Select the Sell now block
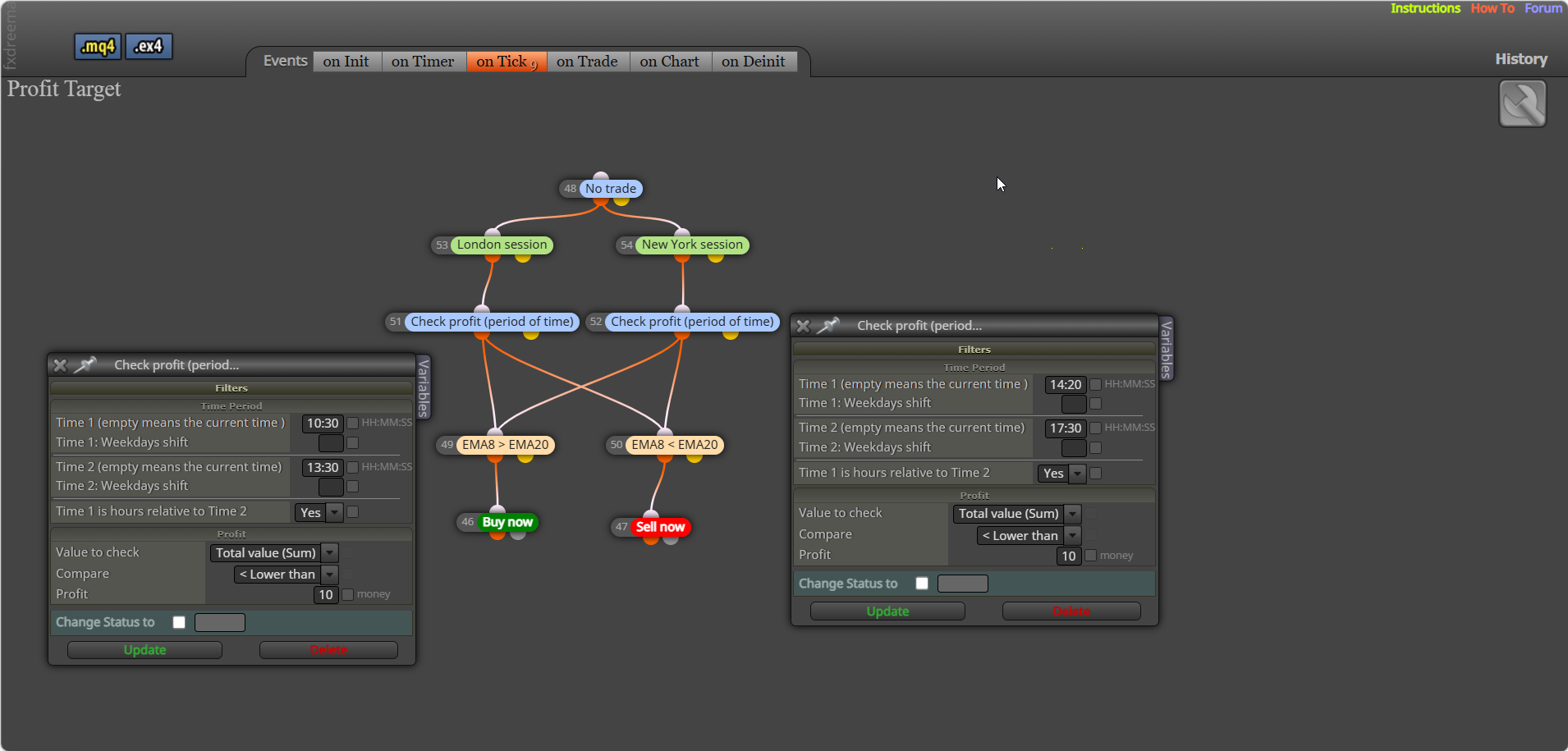The height and width of the screenshot is (751, 1568). (660, 527)
